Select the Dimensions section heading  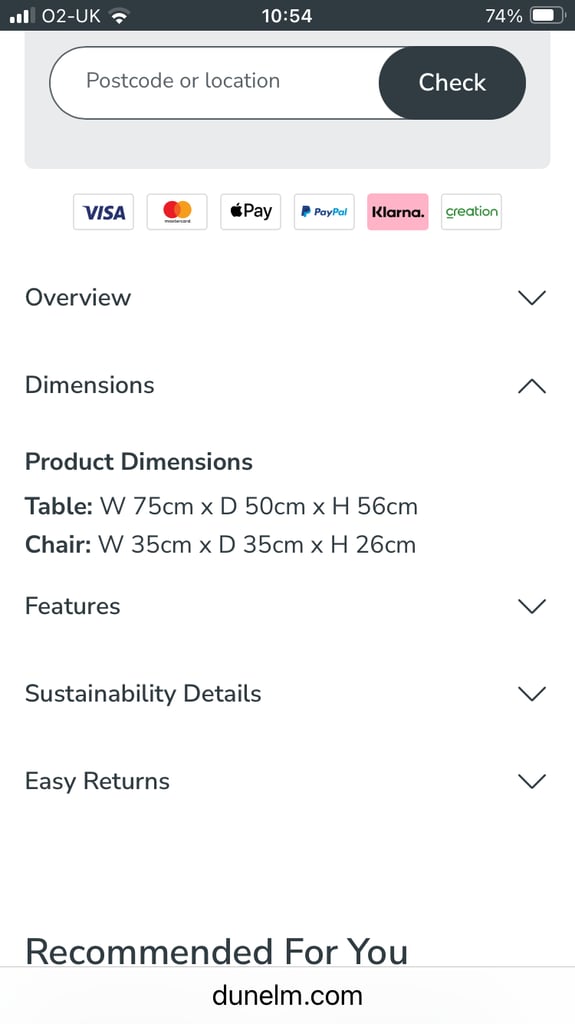point(90,385)
